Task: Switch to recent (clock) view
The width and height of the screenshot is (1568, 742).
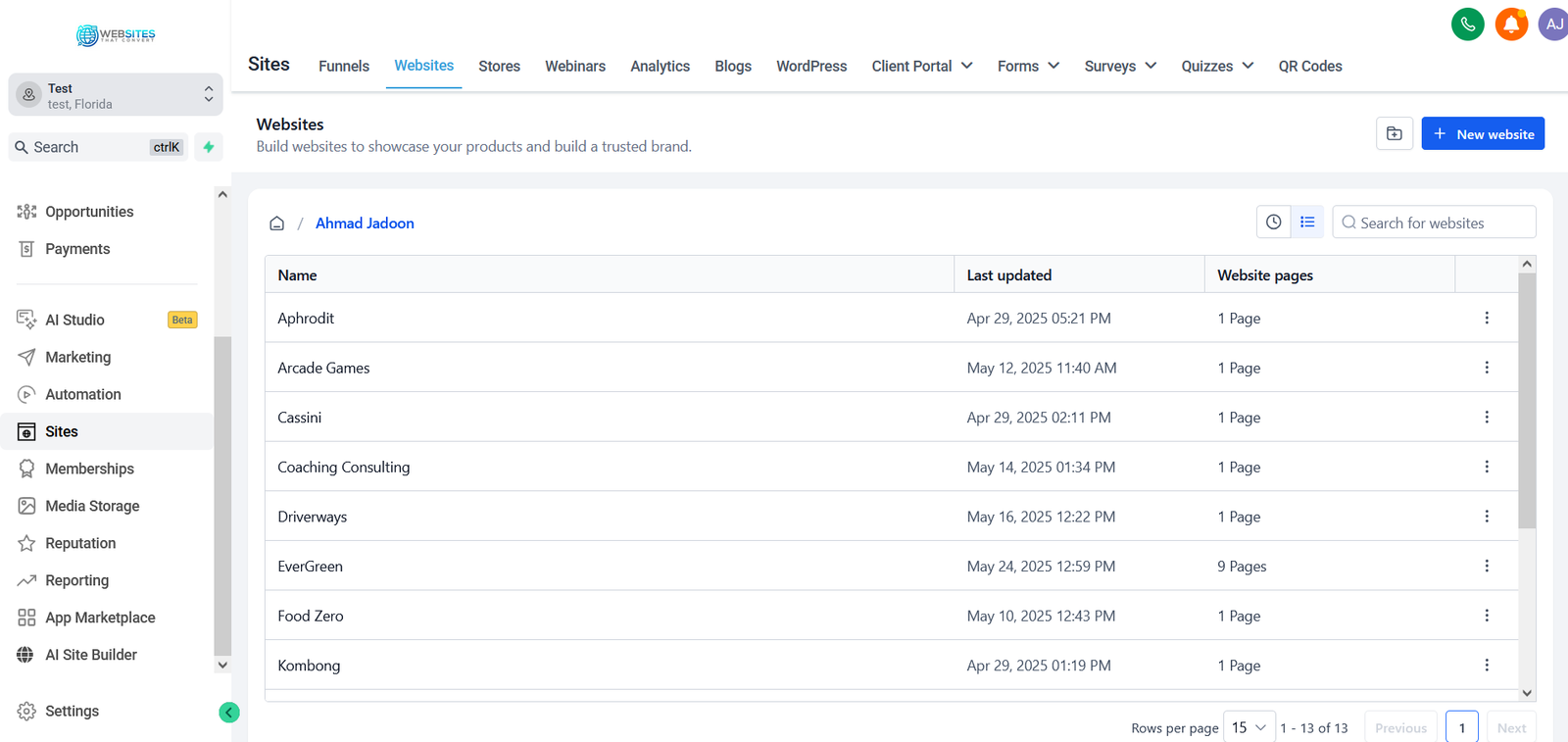Action: click(1273, 223)
